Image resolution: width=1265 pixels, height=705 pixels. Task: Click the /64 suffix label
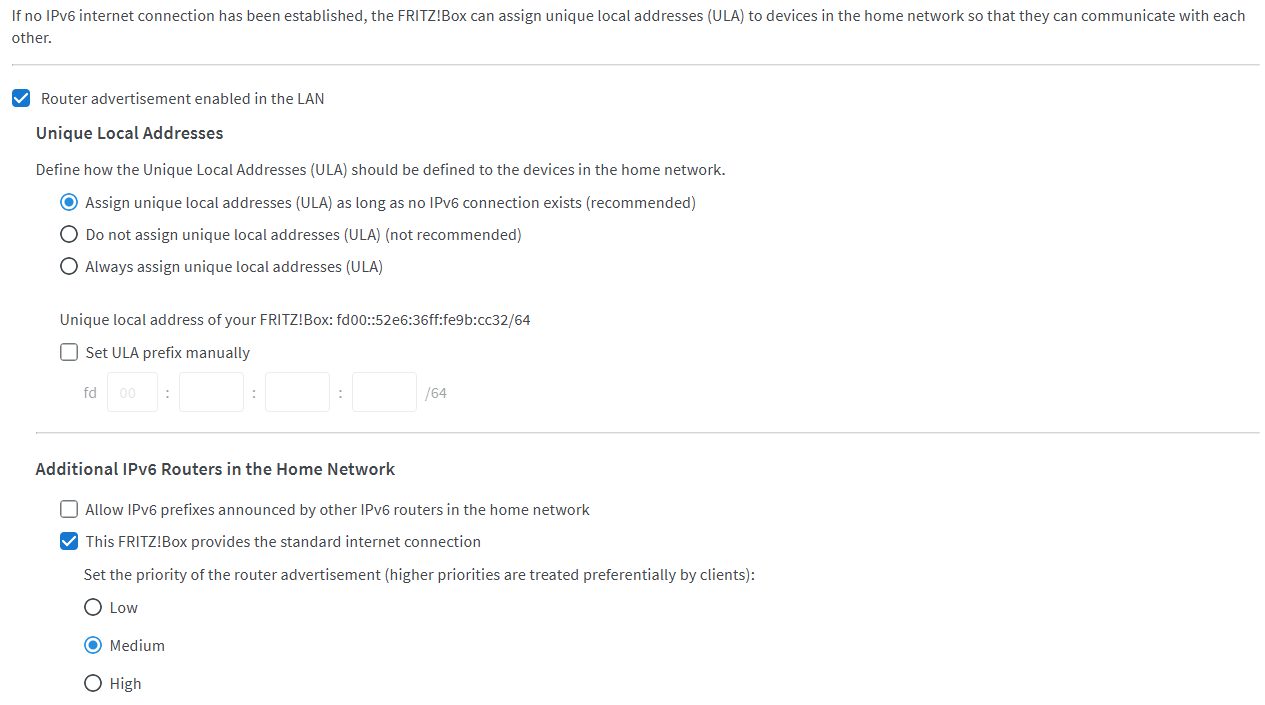tap(436, 393)
